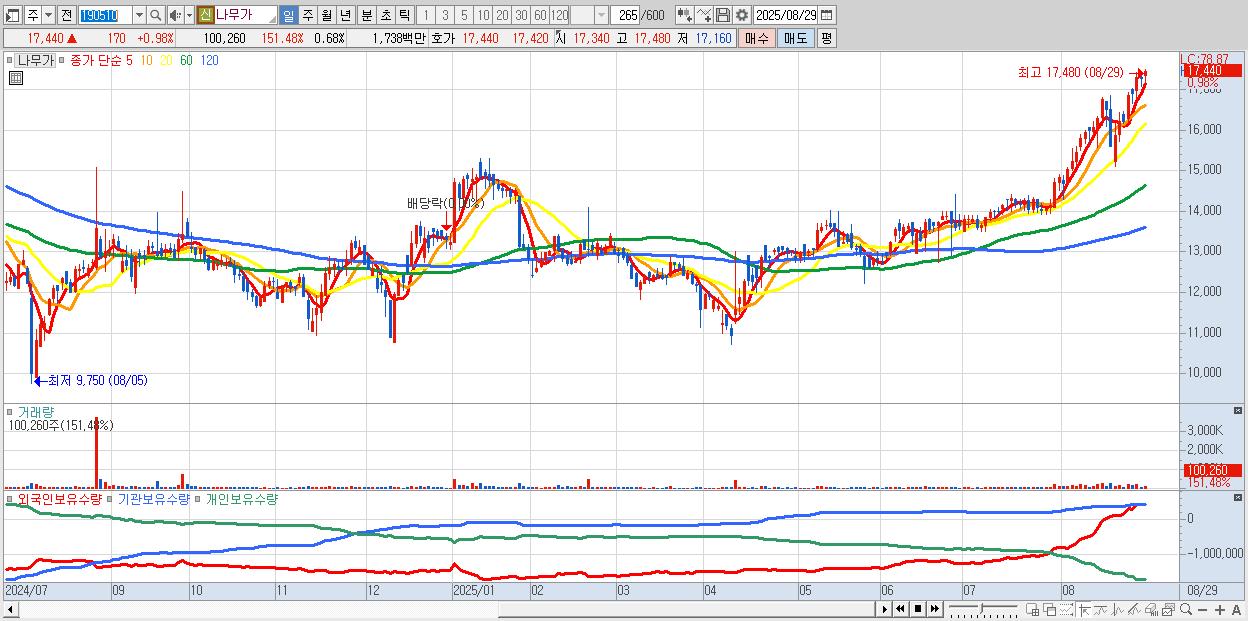Select the 틱 tick tab
Screen dimensions: 1248x621
(404, 15)
